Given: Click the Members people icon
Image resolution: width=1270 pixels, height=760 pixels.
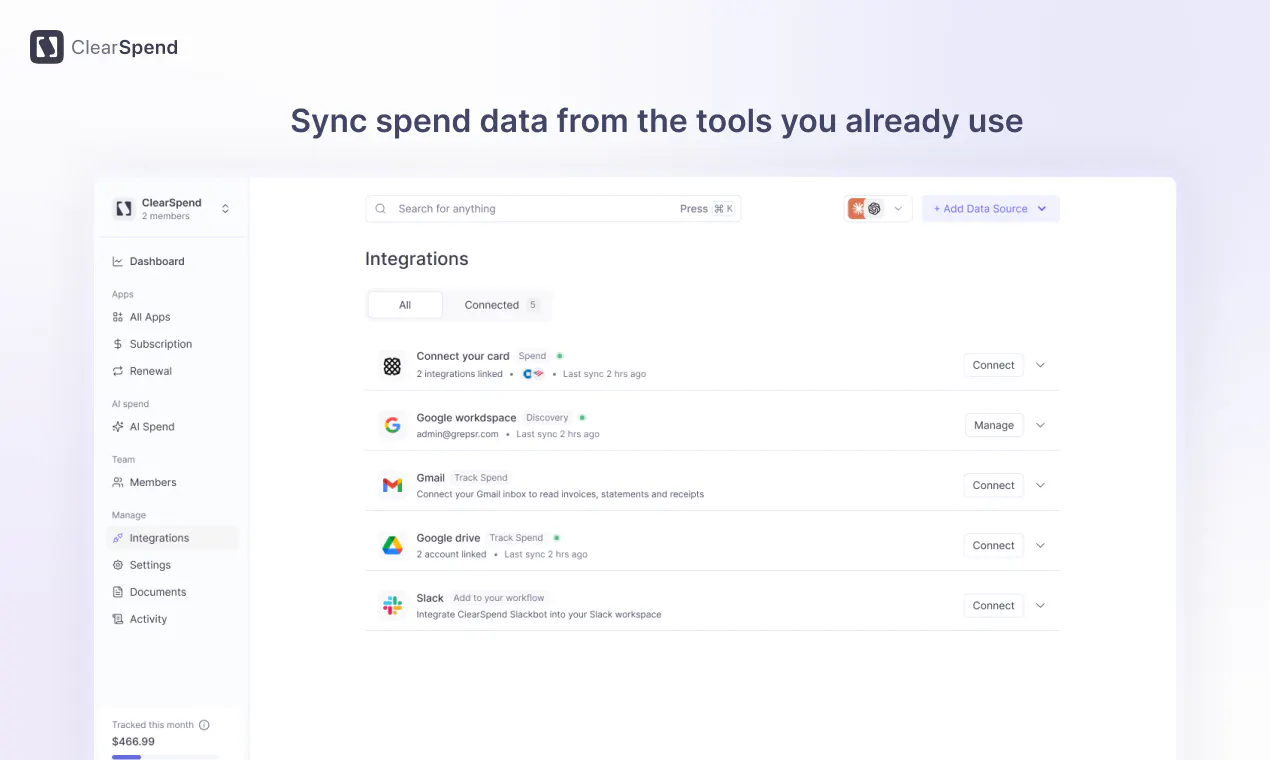Looking at the screenshot, I should click(118, 482).
